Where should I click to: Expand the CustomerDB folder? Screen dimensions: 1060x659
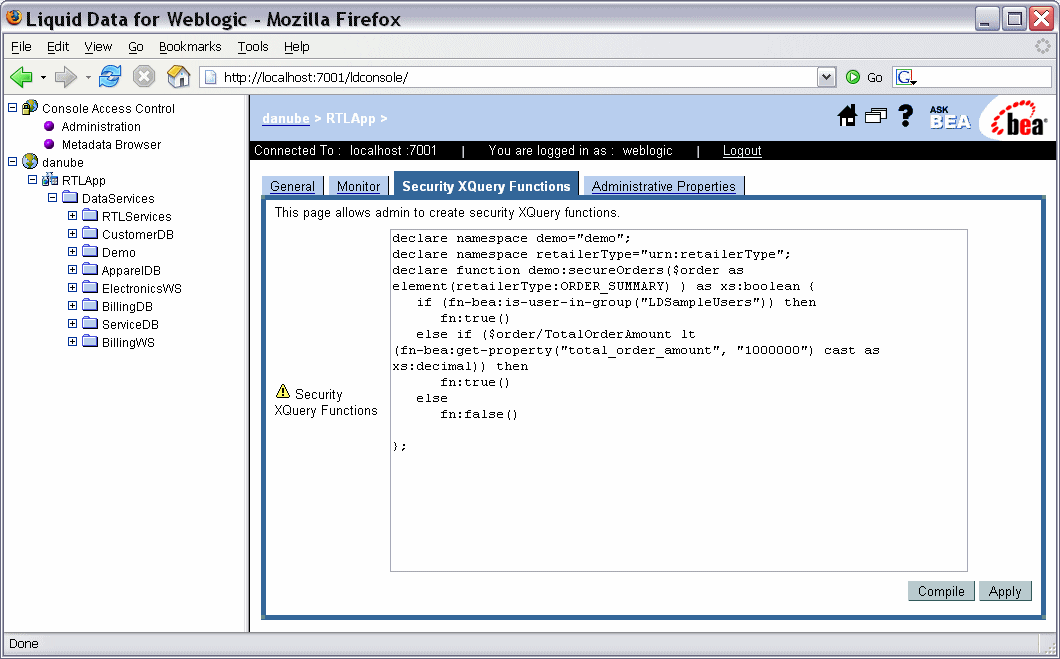pyautogui.click(x=72, y=234)
